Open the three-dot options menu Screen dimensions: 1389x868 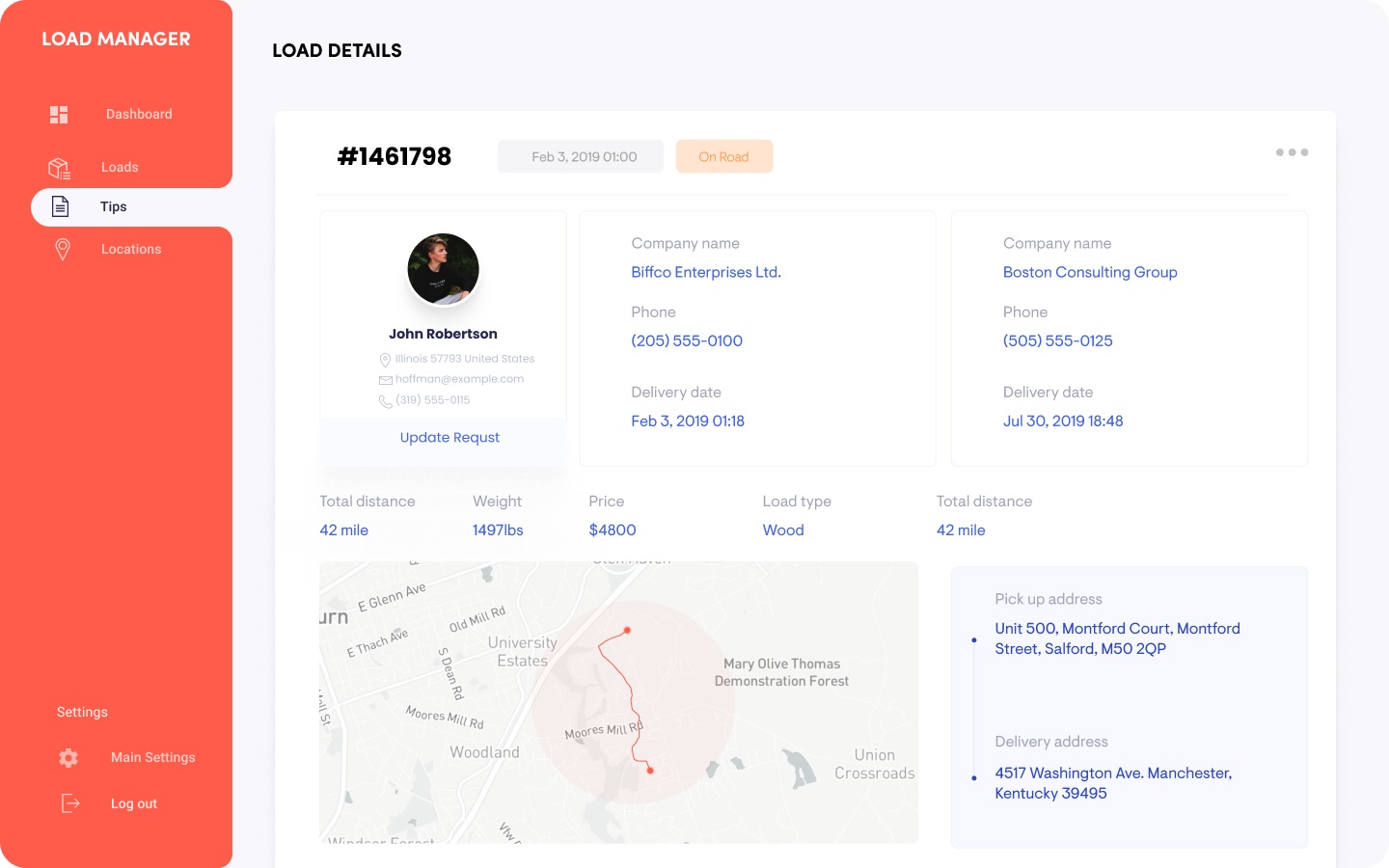pos(1292,152)
